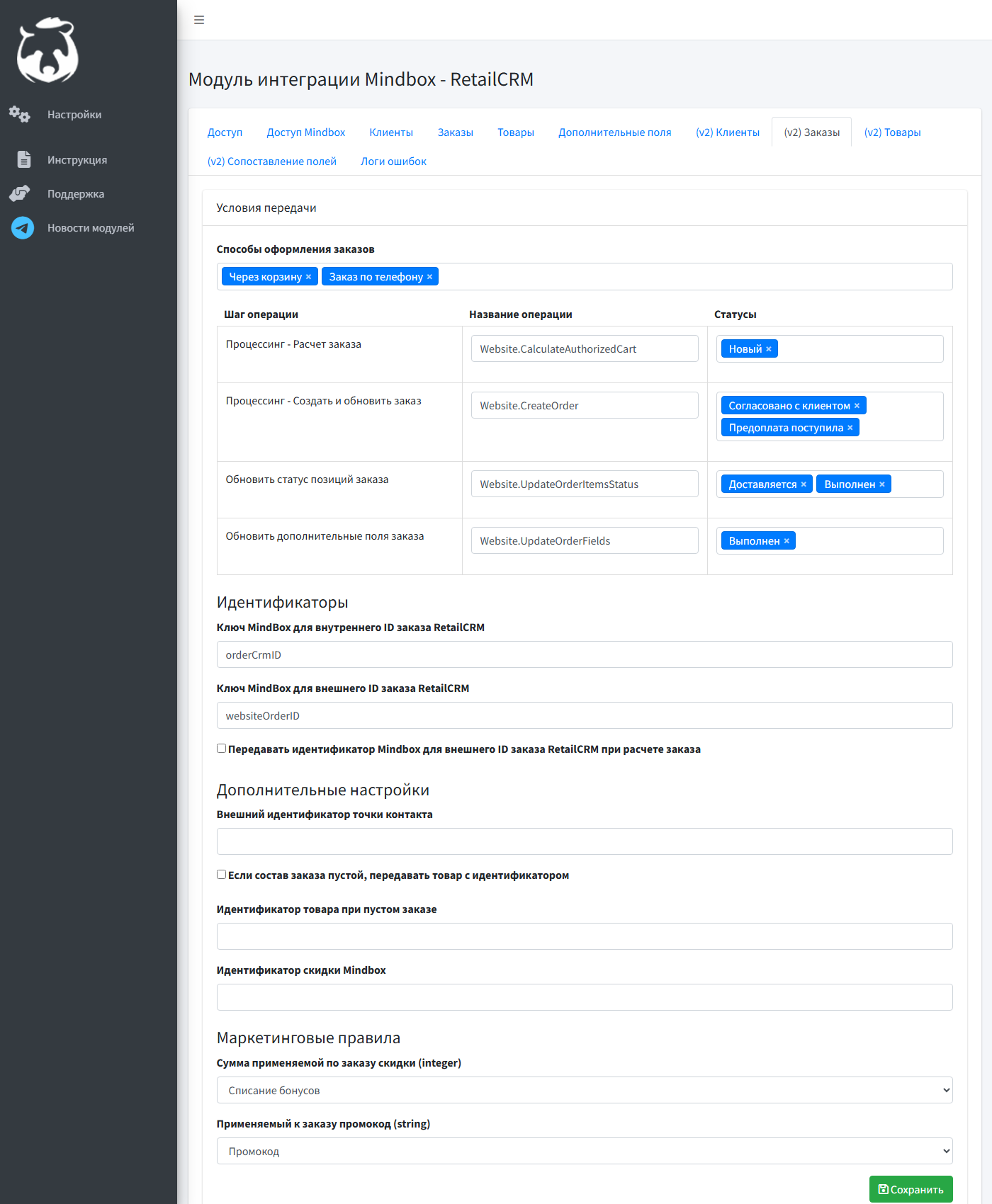Remove the Согласовано с клиентом tag
Viewport: 992px width, 1204px height.
tap(857, 406)
